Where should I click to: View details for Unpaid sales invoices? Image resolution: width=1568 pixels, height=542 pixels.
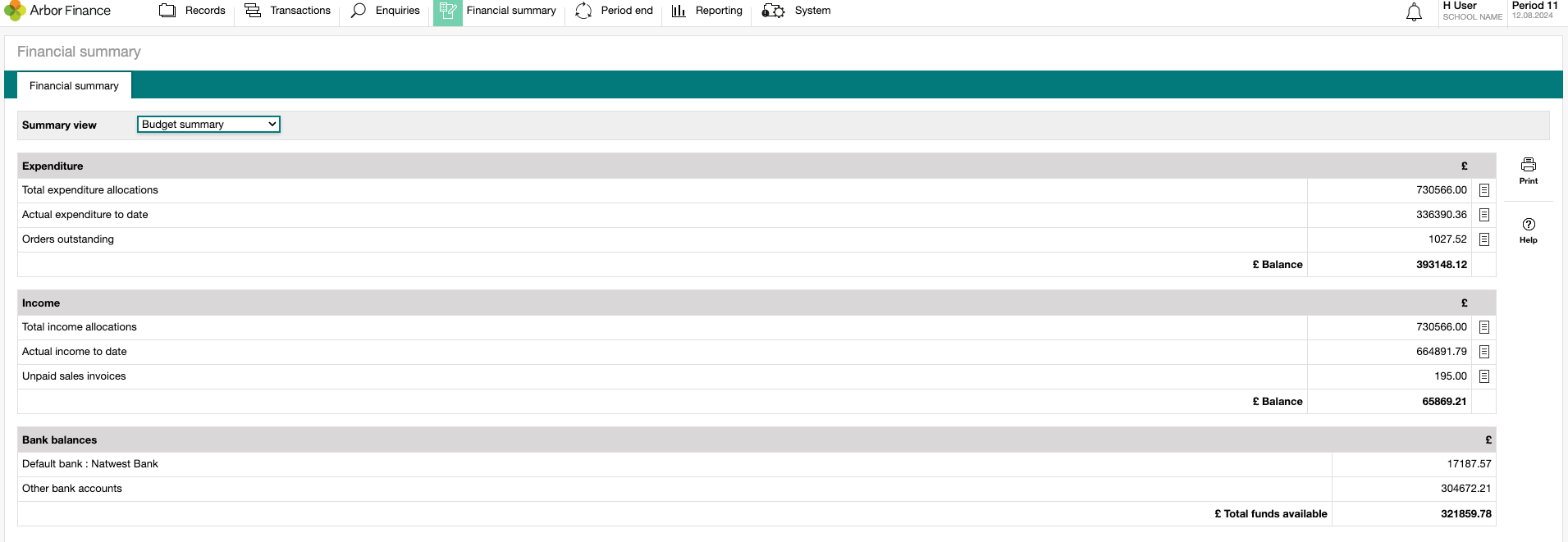(x=1484, y=376)
